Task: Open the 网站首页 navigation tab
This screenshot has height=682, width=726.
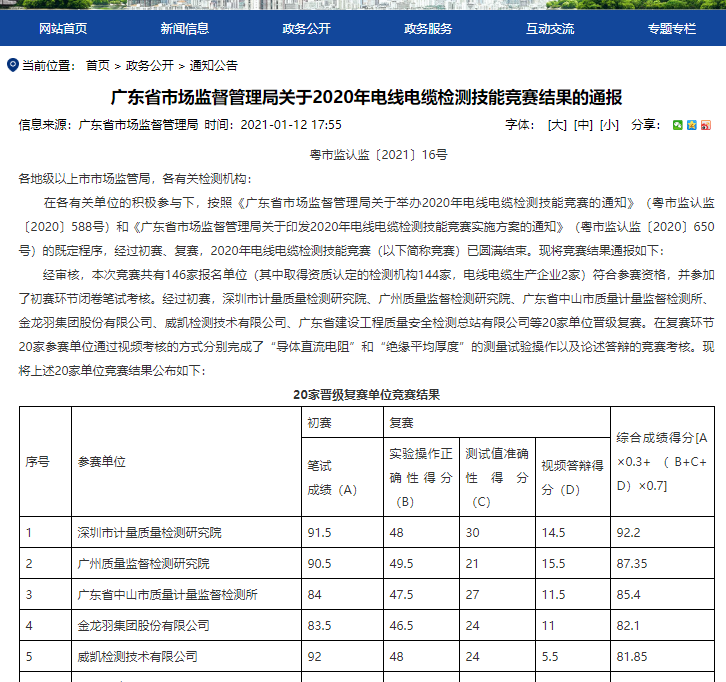Action: pyautogui.click(x=63, y=28)
